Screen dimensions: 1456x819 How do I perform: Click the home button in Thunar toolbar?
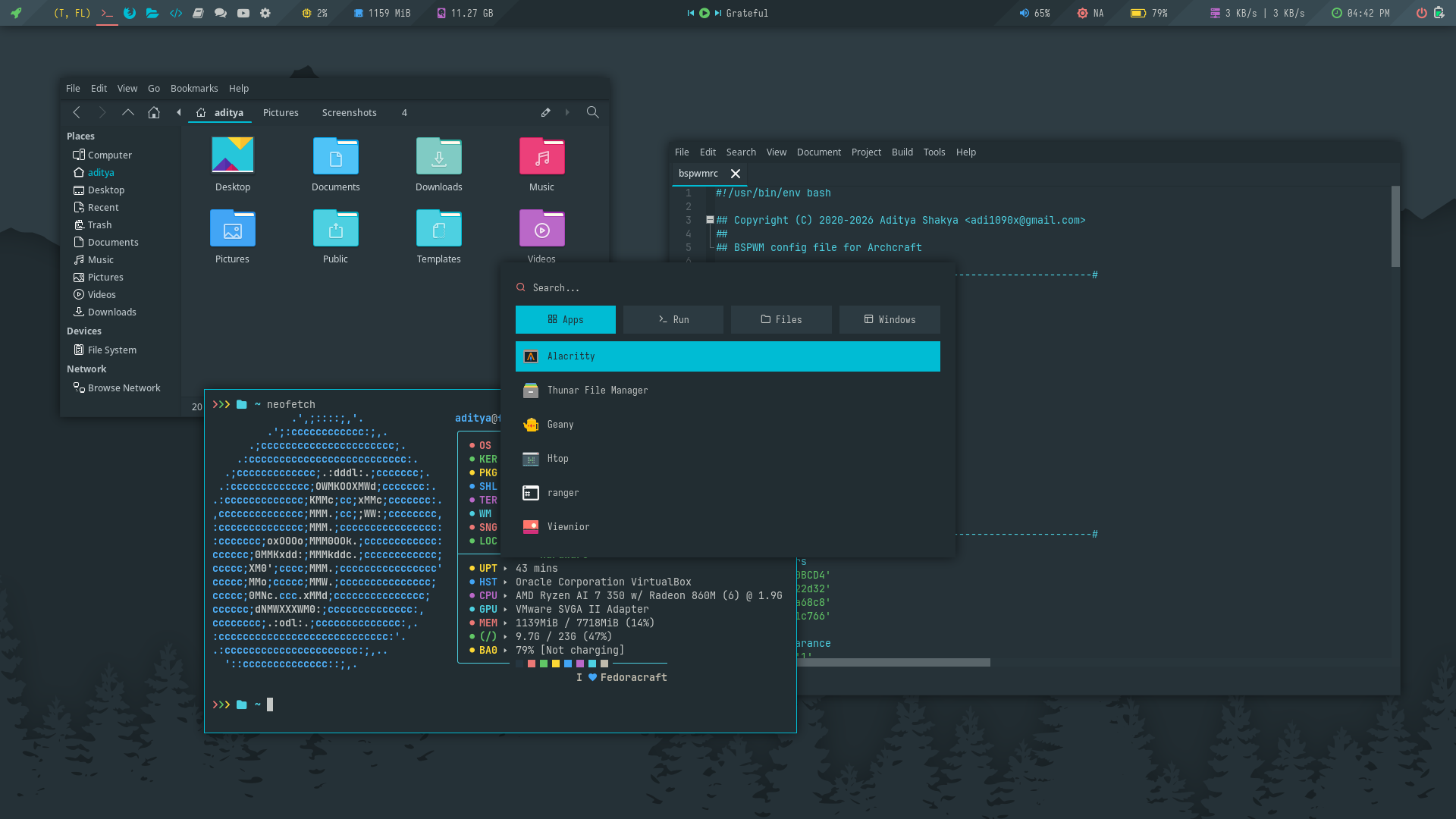(154, 112)
